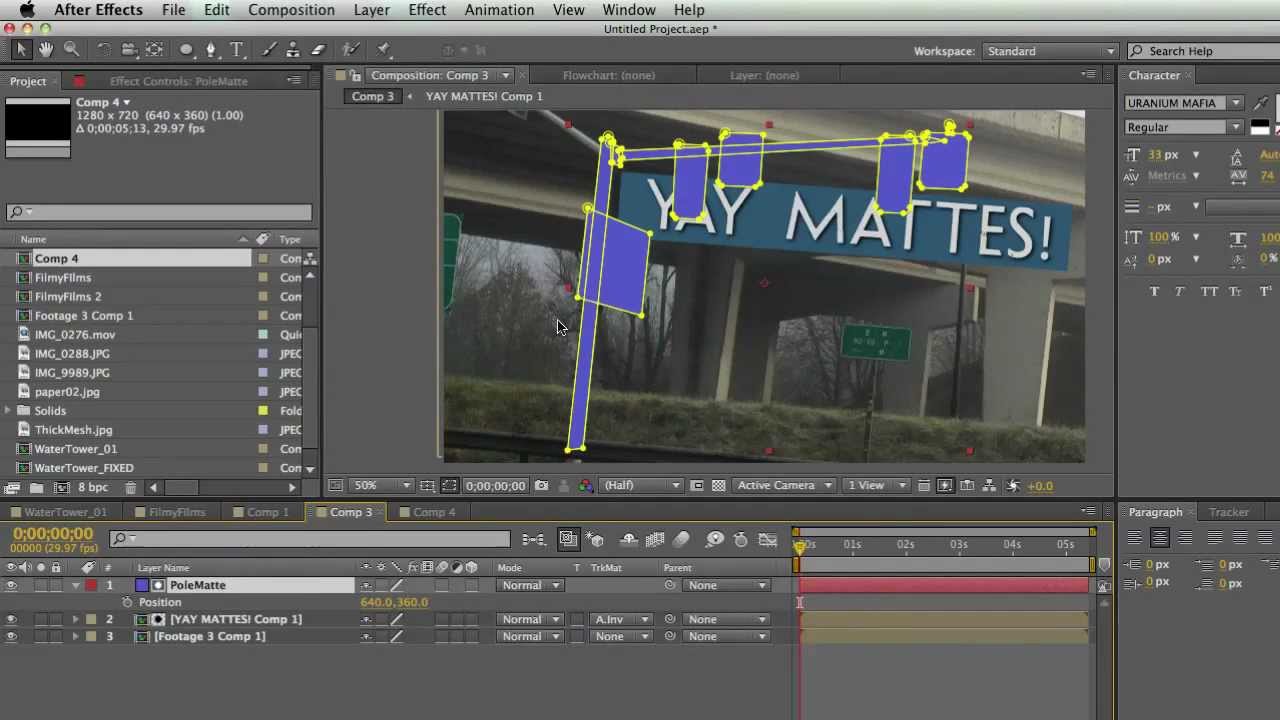Open the Active Camera dropdown
The height and width of the screenshot is (720, 1280).
tap(784, 486)
